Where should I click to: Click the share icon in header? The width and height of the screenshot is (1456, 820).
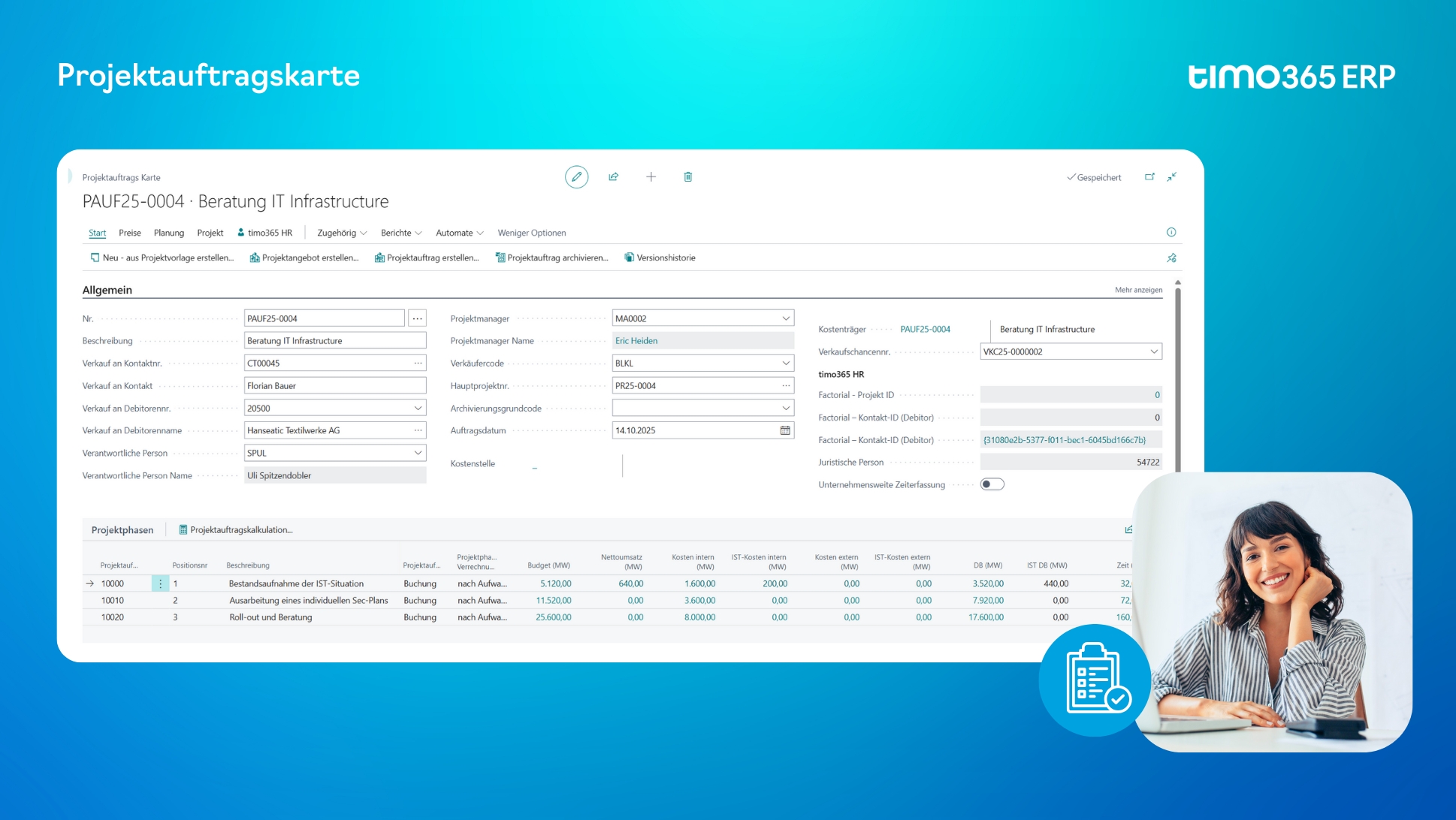613,177
